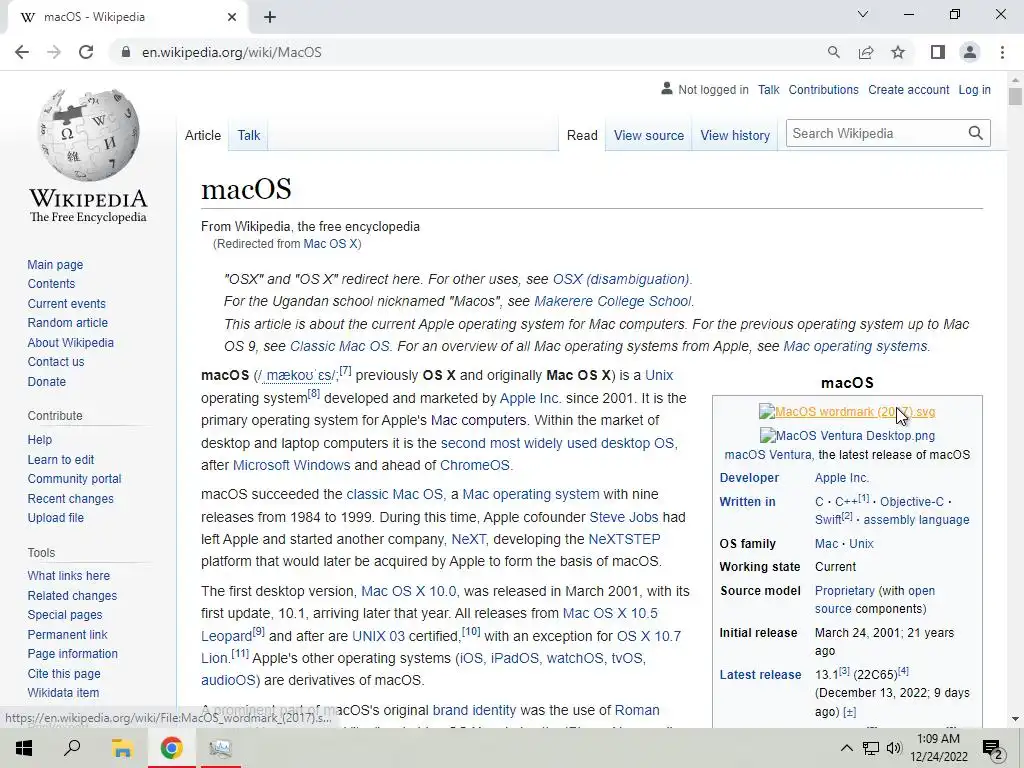Click the Create account link
The height and width of the screenshot is (768, 1024).
pyautogui.click(x=908, y=89)
